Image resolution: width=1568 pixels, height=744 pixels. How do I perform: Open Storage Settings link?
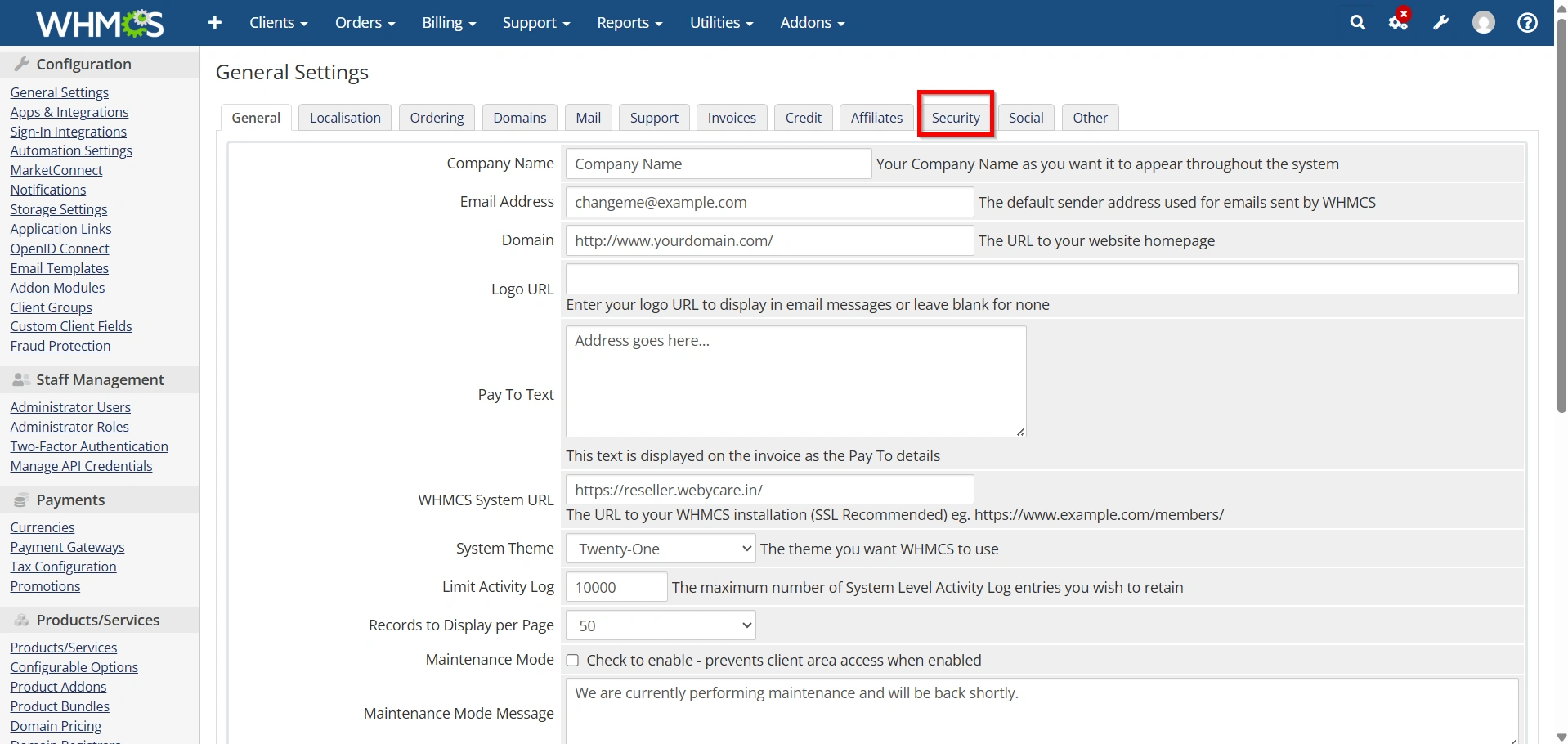coord(59,209)
